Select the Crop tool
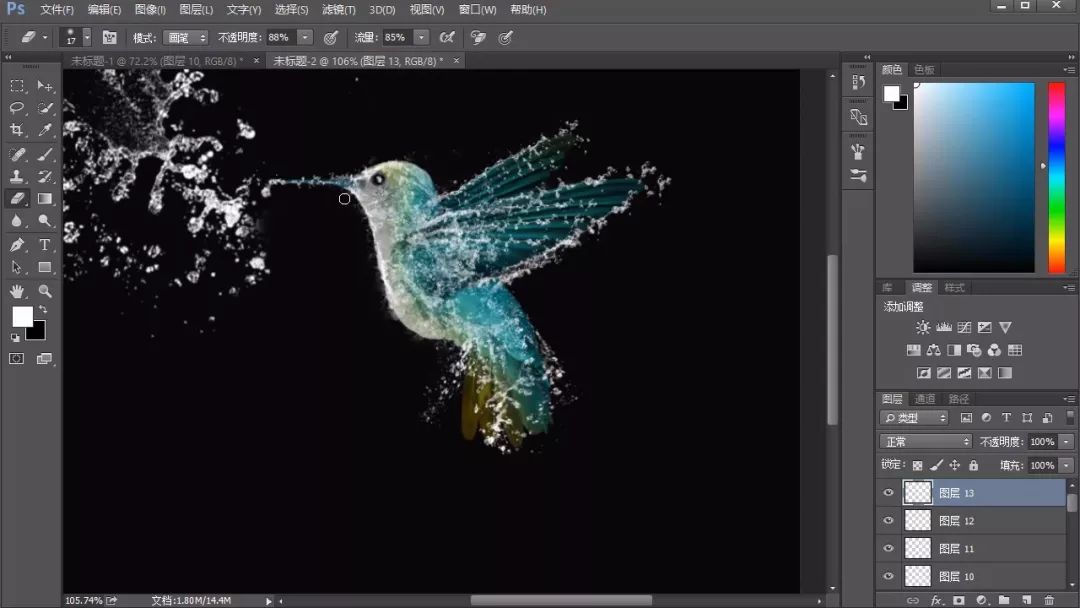 pos(17,130)
